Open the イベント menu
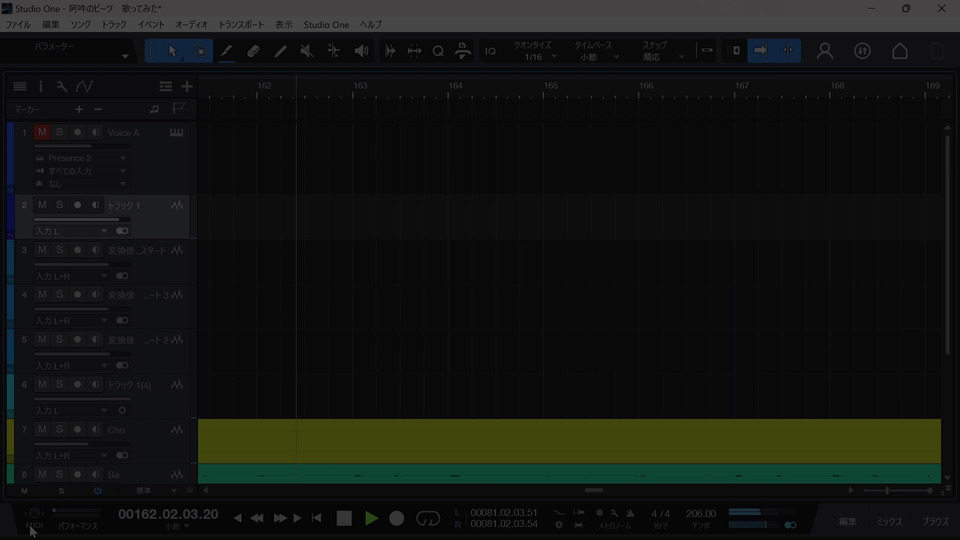960x540 pixels. tap(151, 24)
